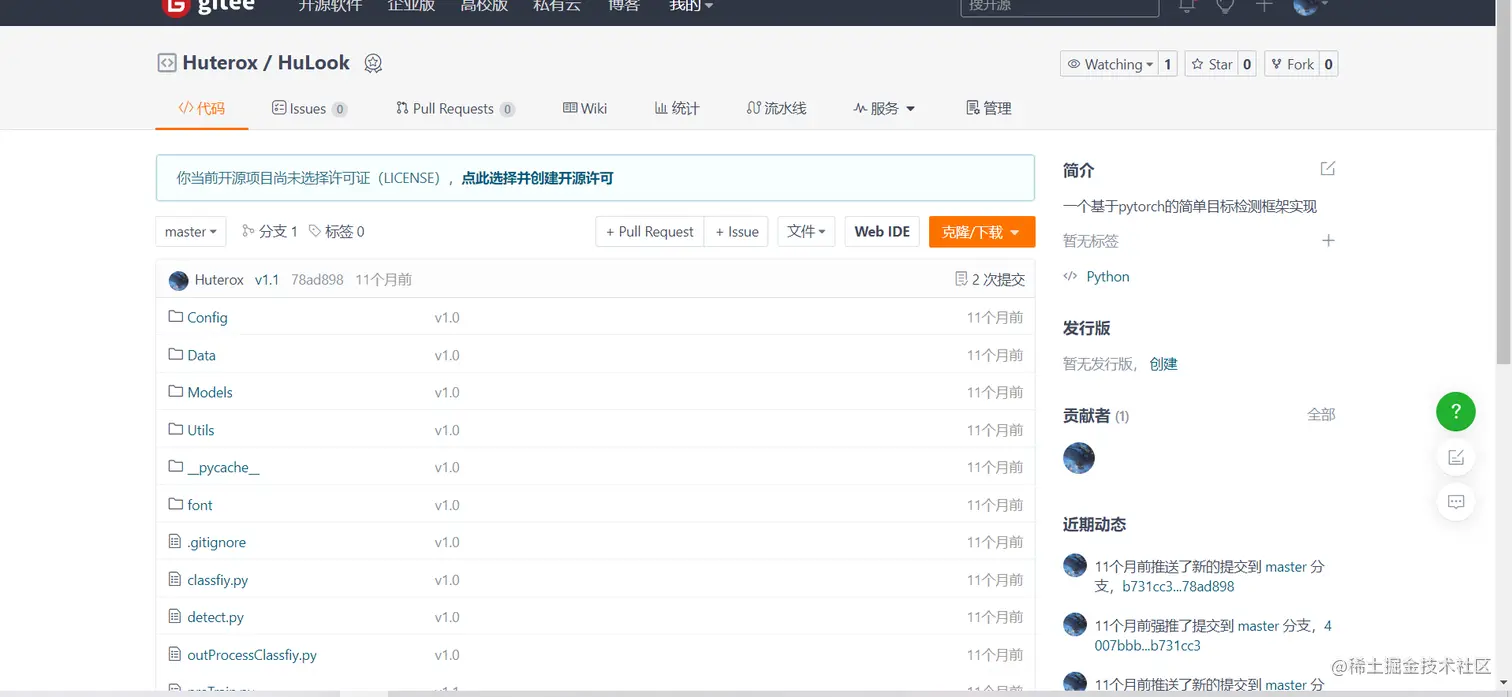Open commit hash 78ad898
Screen dimensions: 1512x697
pyautogui.click(x=317, y=280)
